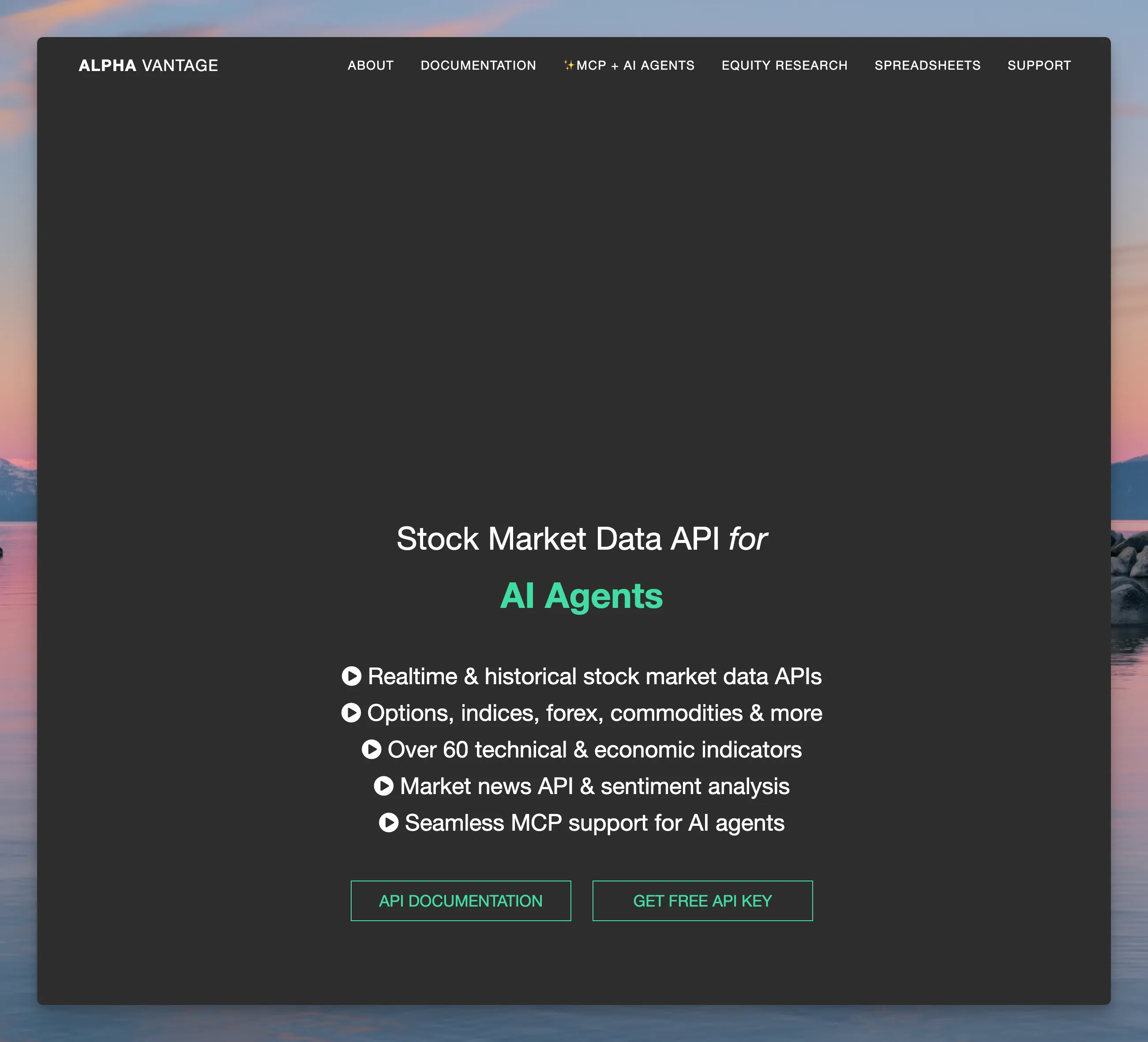Screen dimensions: 1148x1042
Task: Click the green 'AI Agents' heading
Action: click(582, 596)
